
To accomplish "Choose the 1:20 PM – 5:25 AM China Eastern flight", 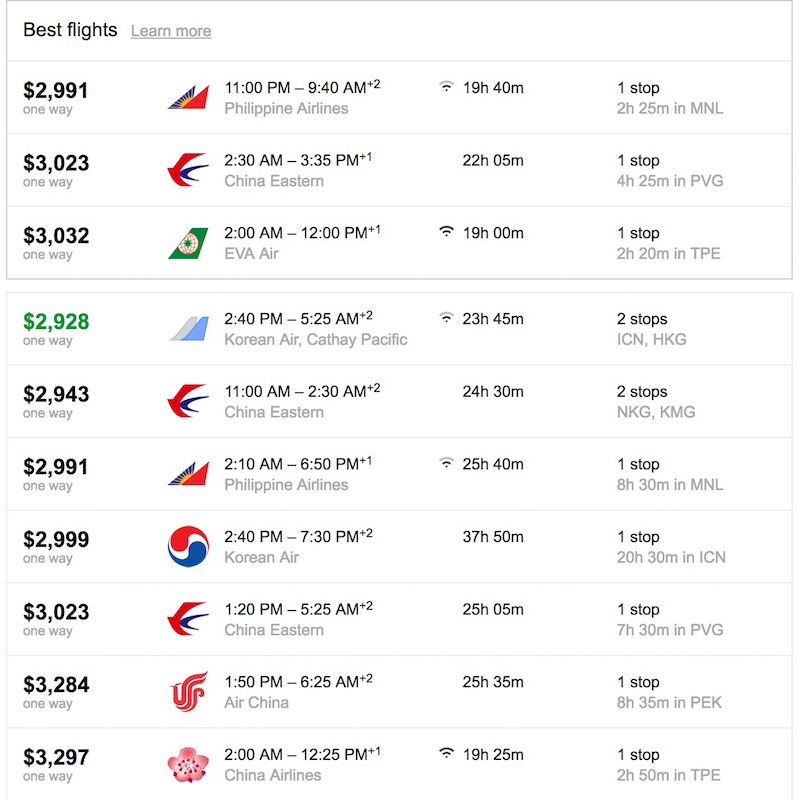I will tap(399, 619).
